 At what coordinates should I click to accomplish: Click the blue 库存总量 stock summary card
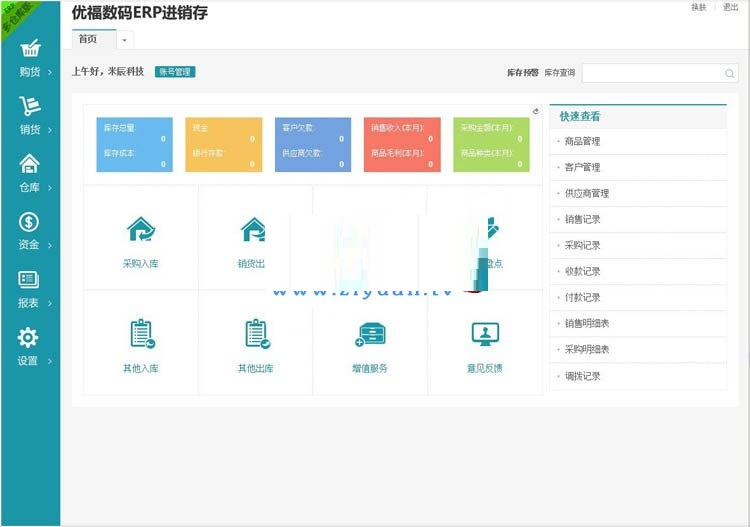click(x=133, y=145)
